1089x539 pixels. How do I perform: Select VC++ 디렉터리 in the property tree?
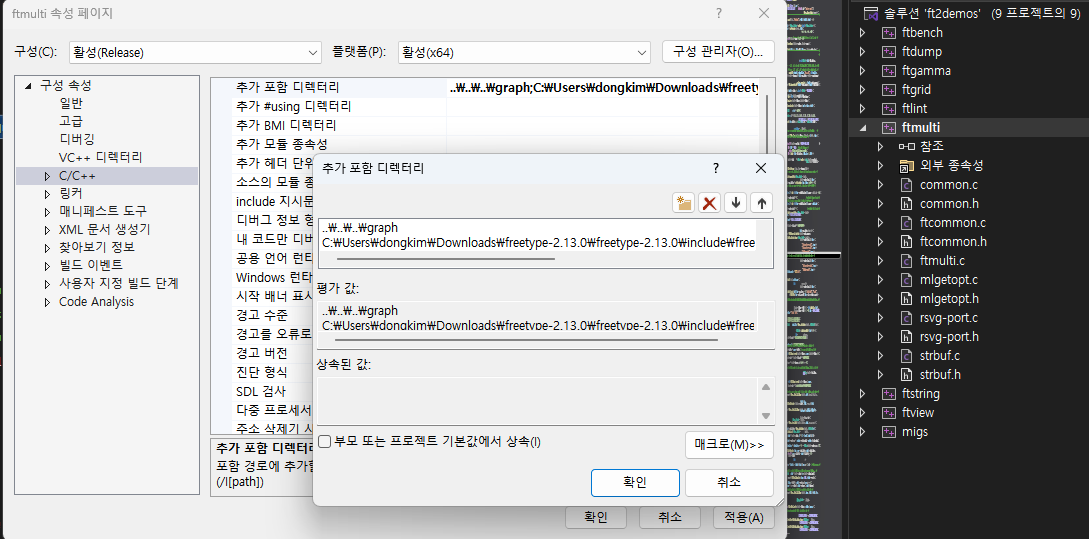[x=100, y=158]
